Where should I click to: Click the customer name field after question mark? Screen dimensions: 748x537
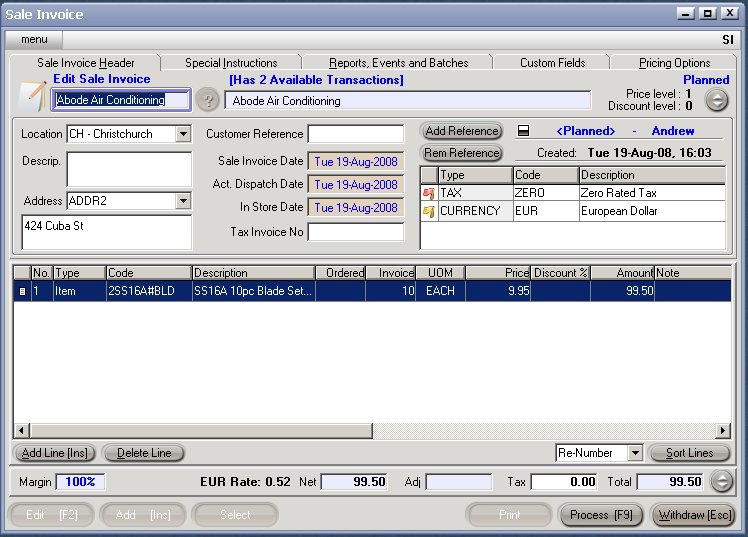coord(408,101)
